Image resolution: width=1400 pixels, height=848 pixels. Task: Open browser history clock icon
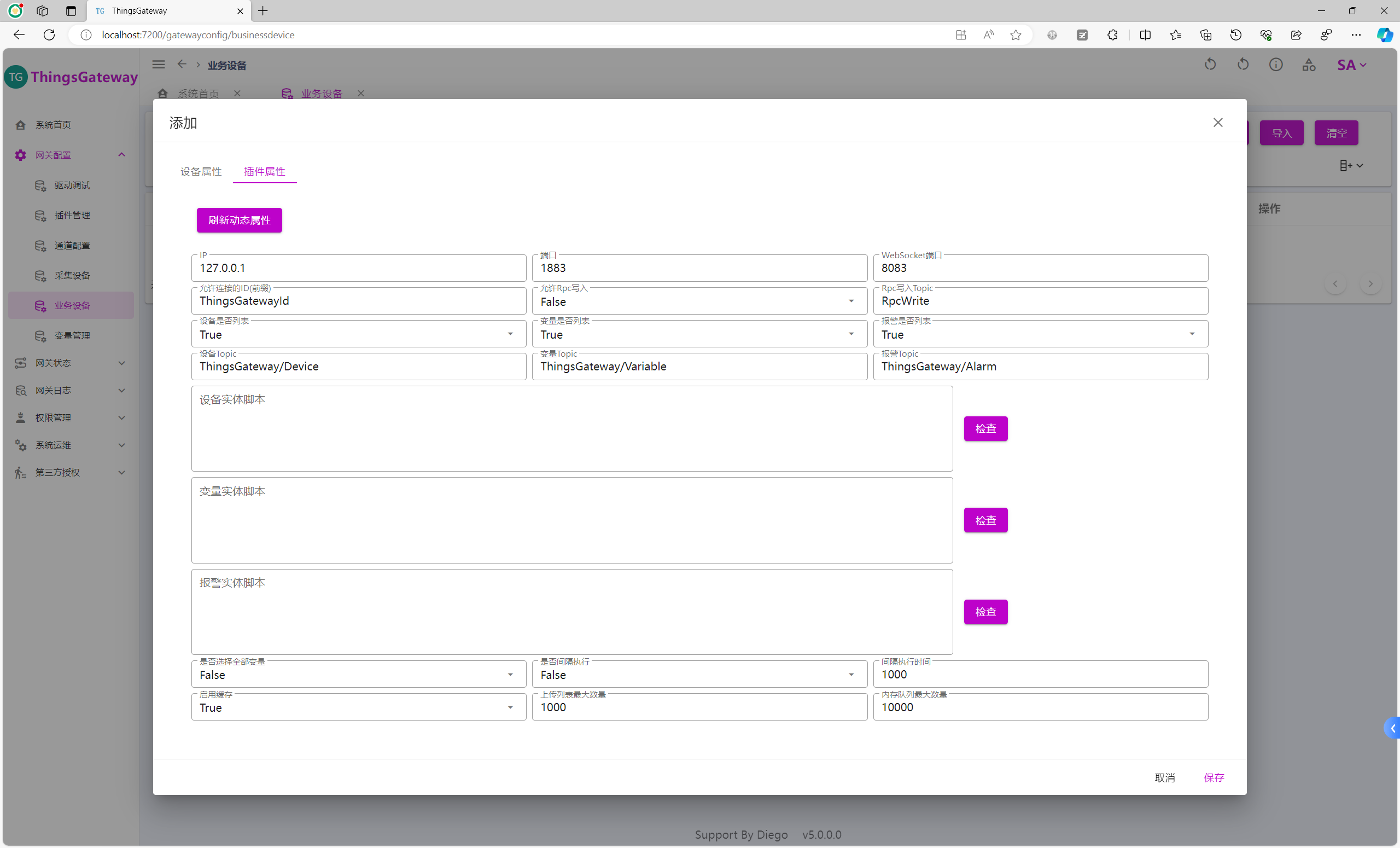pos(1235,35)
